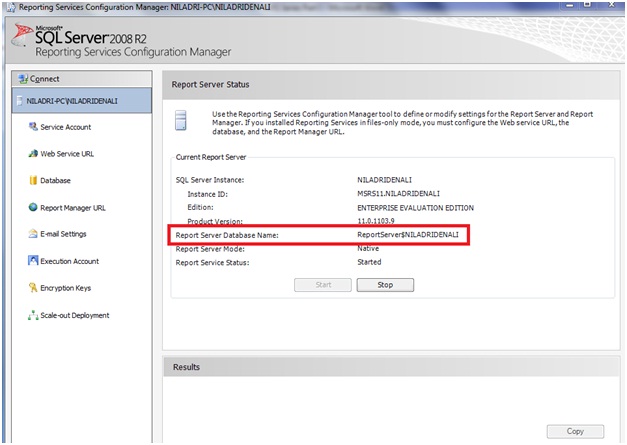Click the Service Account icon
627x445 pixels.
pos(33,127)
